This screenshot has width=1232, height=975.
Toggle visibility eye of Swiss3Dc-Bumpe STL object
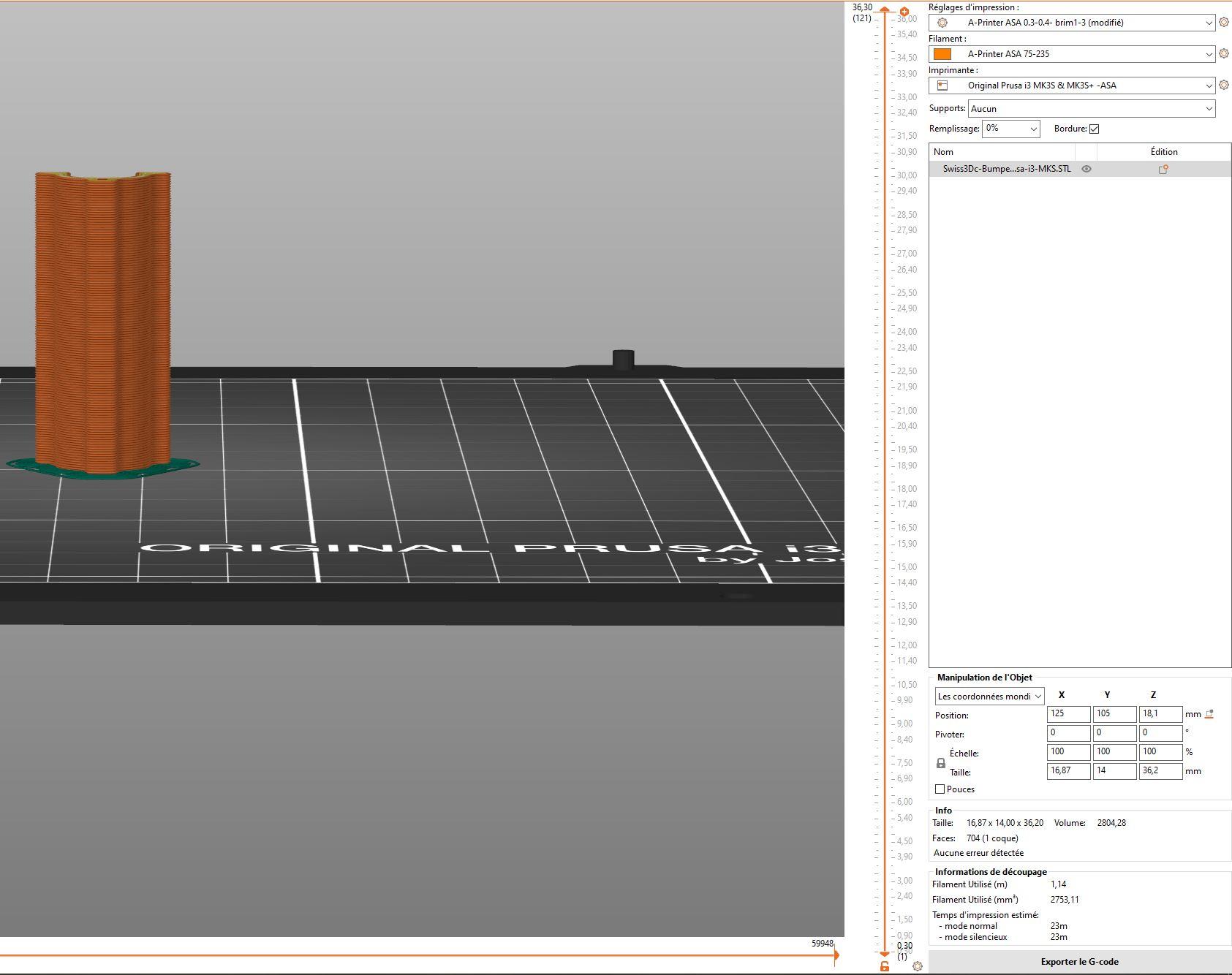point(1086,169)
